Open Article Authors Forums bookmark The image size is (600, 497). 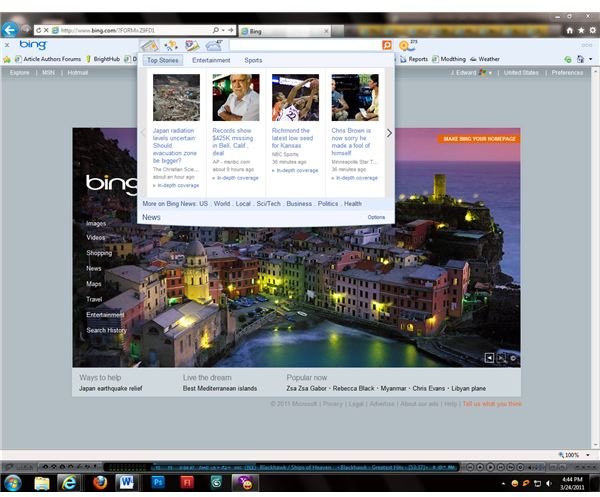click(x=48, y=59)
